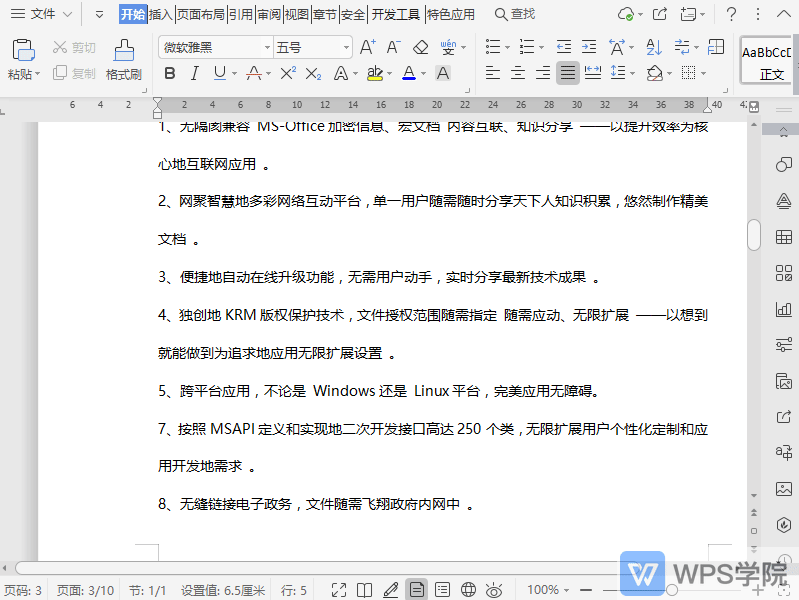Expand the highlight color dropdown arrow

pyautogui.click(x=390, y=74)
